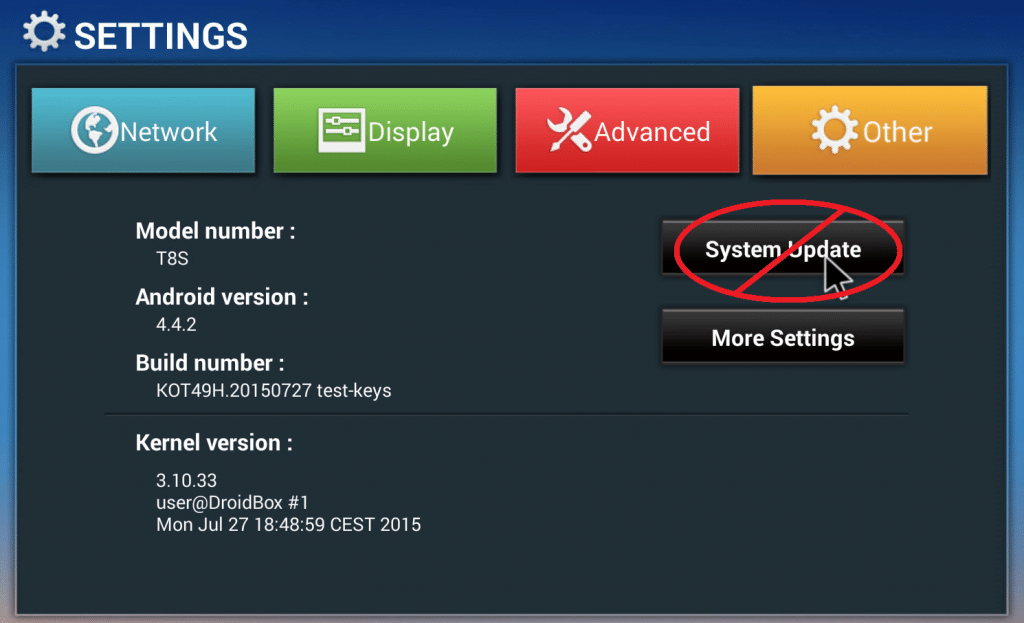Switch to the Display settings tab
The height and width of the screenshot is (623, 1024).
(x=385, y=131)
